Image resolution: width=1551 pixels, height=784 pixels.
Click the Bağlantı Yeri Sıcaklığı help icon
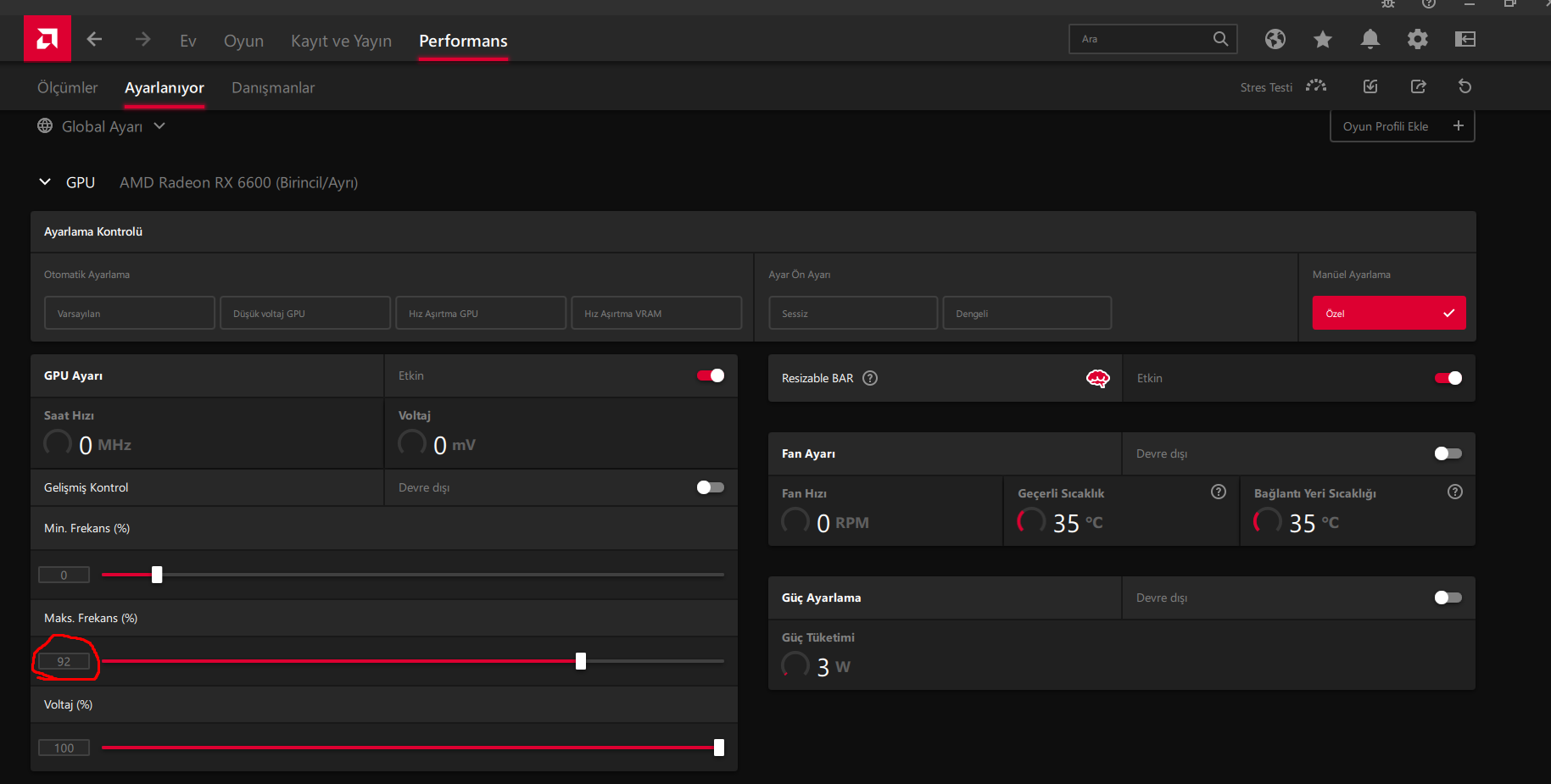[1455, 492]
